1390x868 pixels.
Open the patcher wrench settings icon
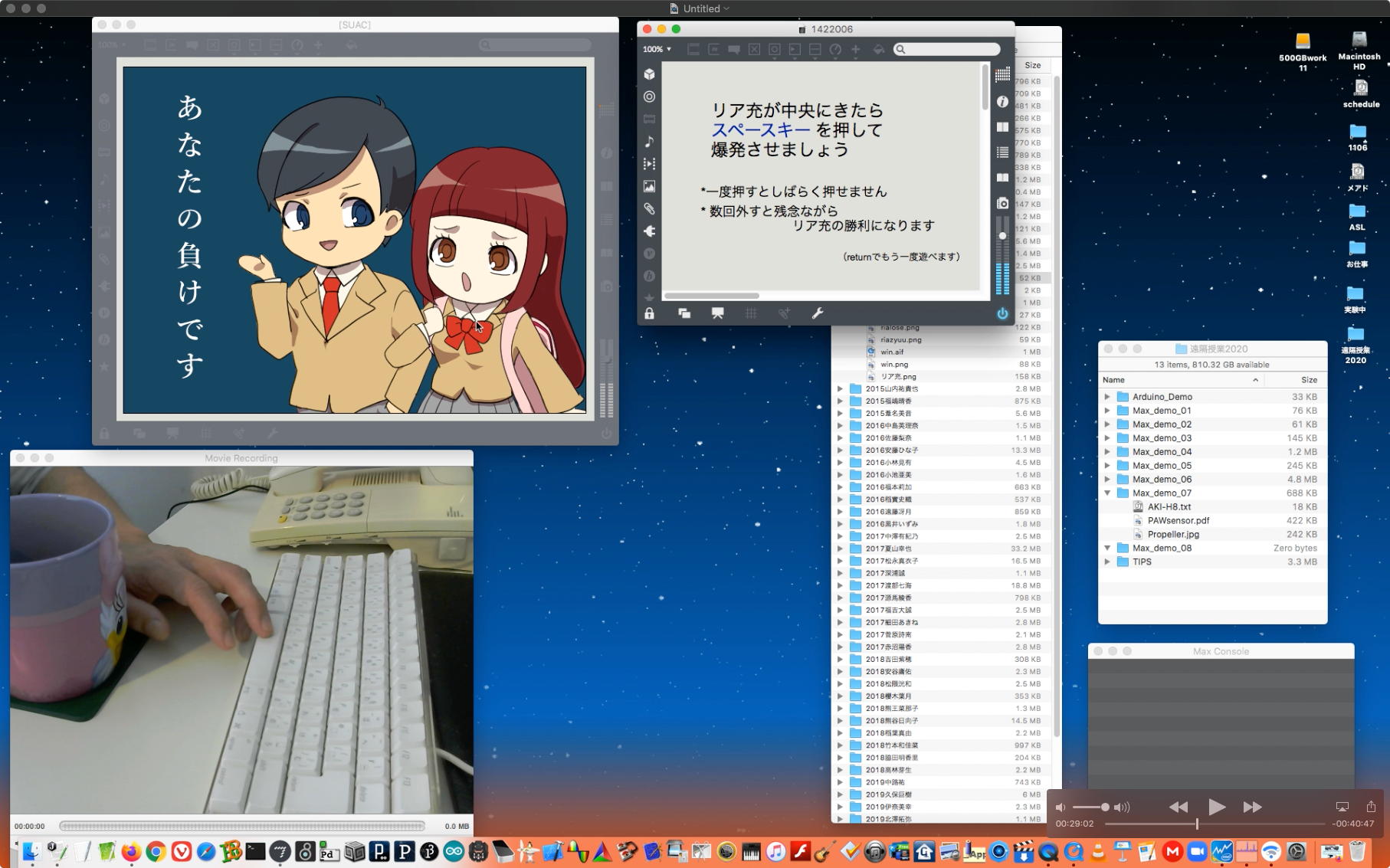(x=818, y=313)
